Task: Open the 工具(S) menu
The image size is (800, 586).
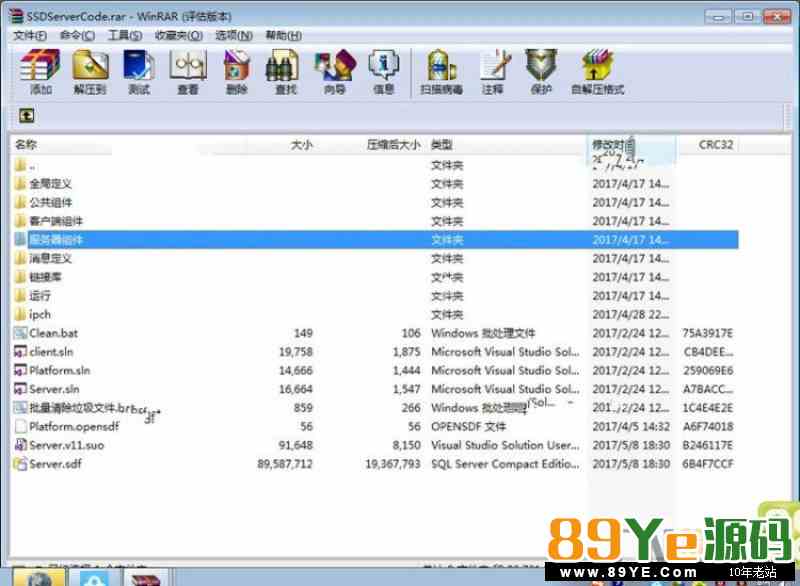Action: 124,35
